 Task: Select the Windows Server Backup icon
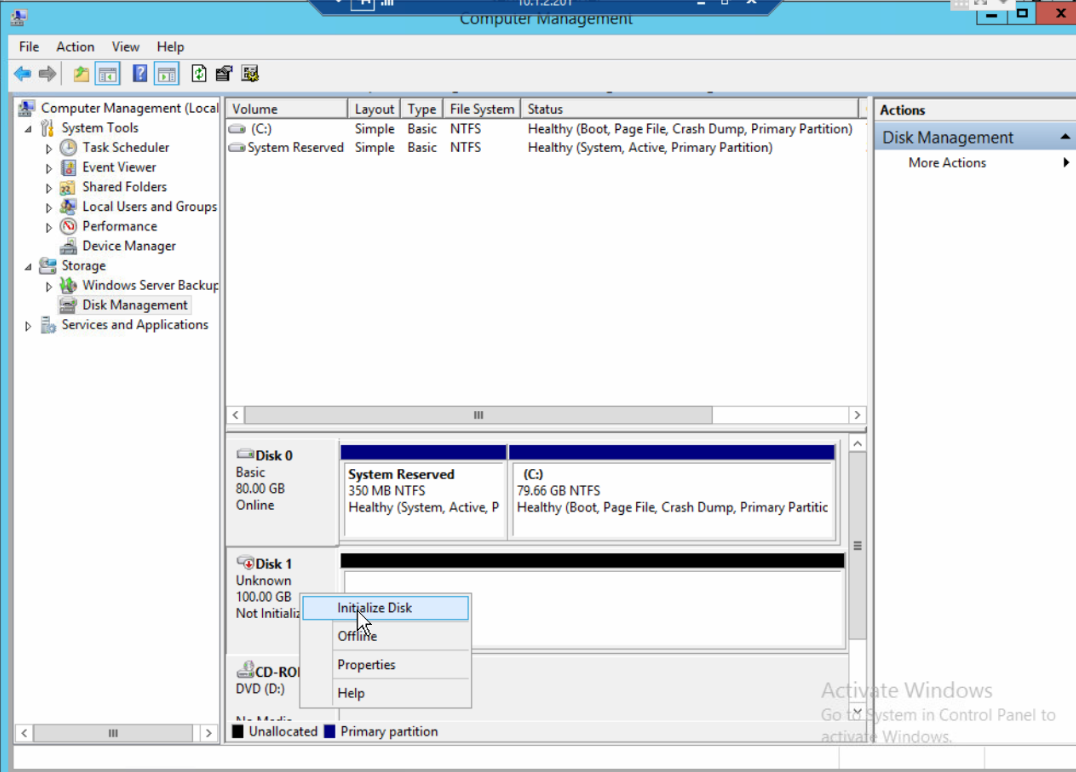68,285
